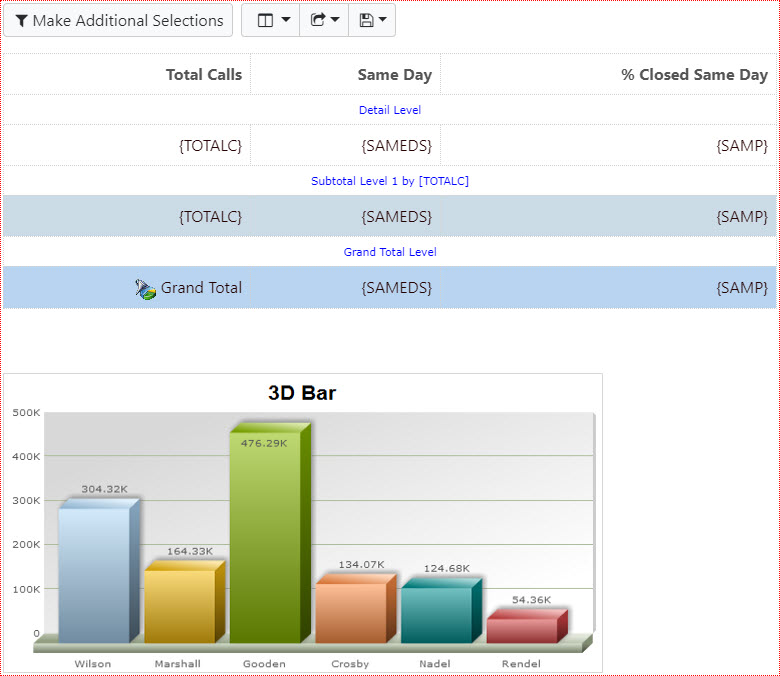
Task: Click the Crosby axis label
Action: 350,664
